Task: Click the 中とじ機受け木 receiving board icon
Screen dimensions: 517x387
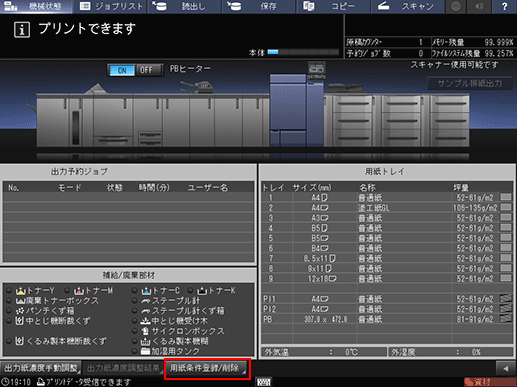Action: coord(146,321)
